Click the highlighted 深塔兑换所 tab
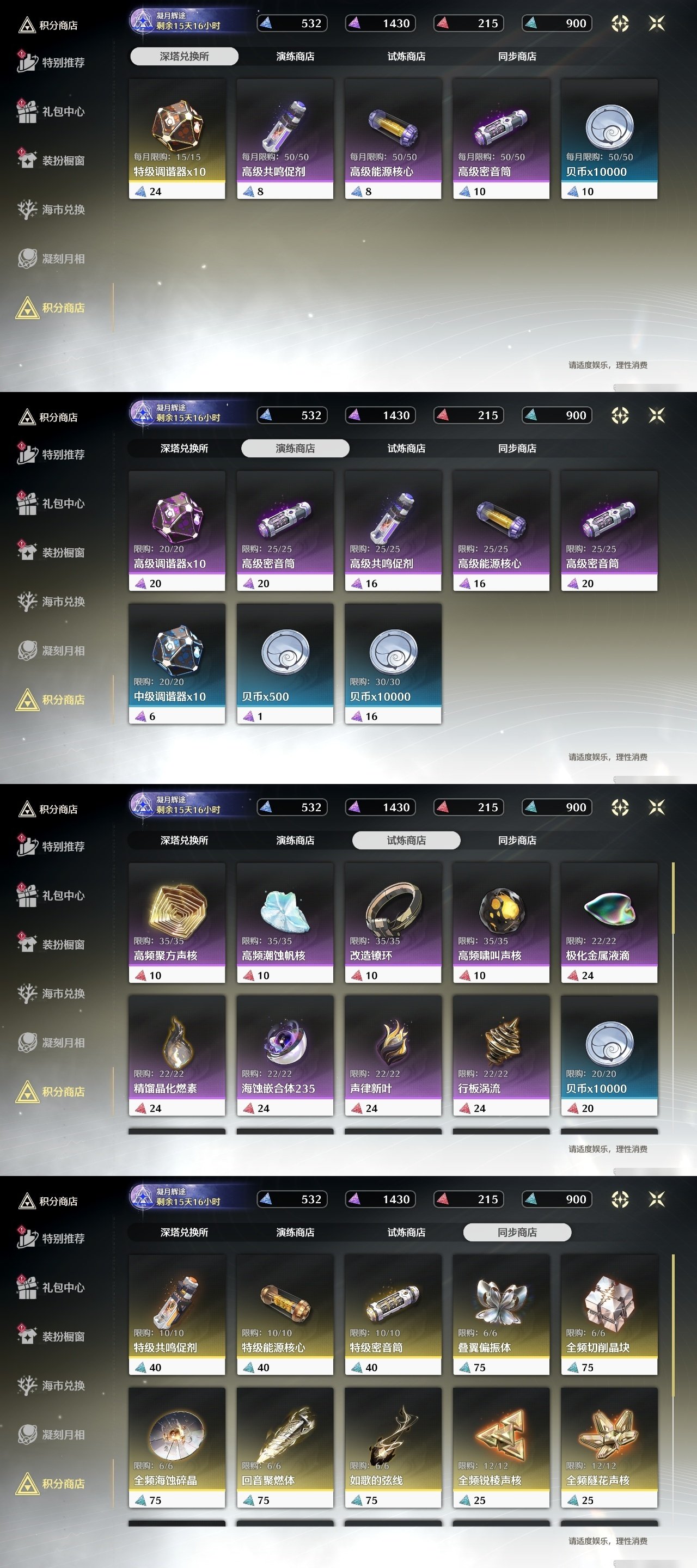The width and height of the screenshot is (697, 1568). [x=184, y=56]
